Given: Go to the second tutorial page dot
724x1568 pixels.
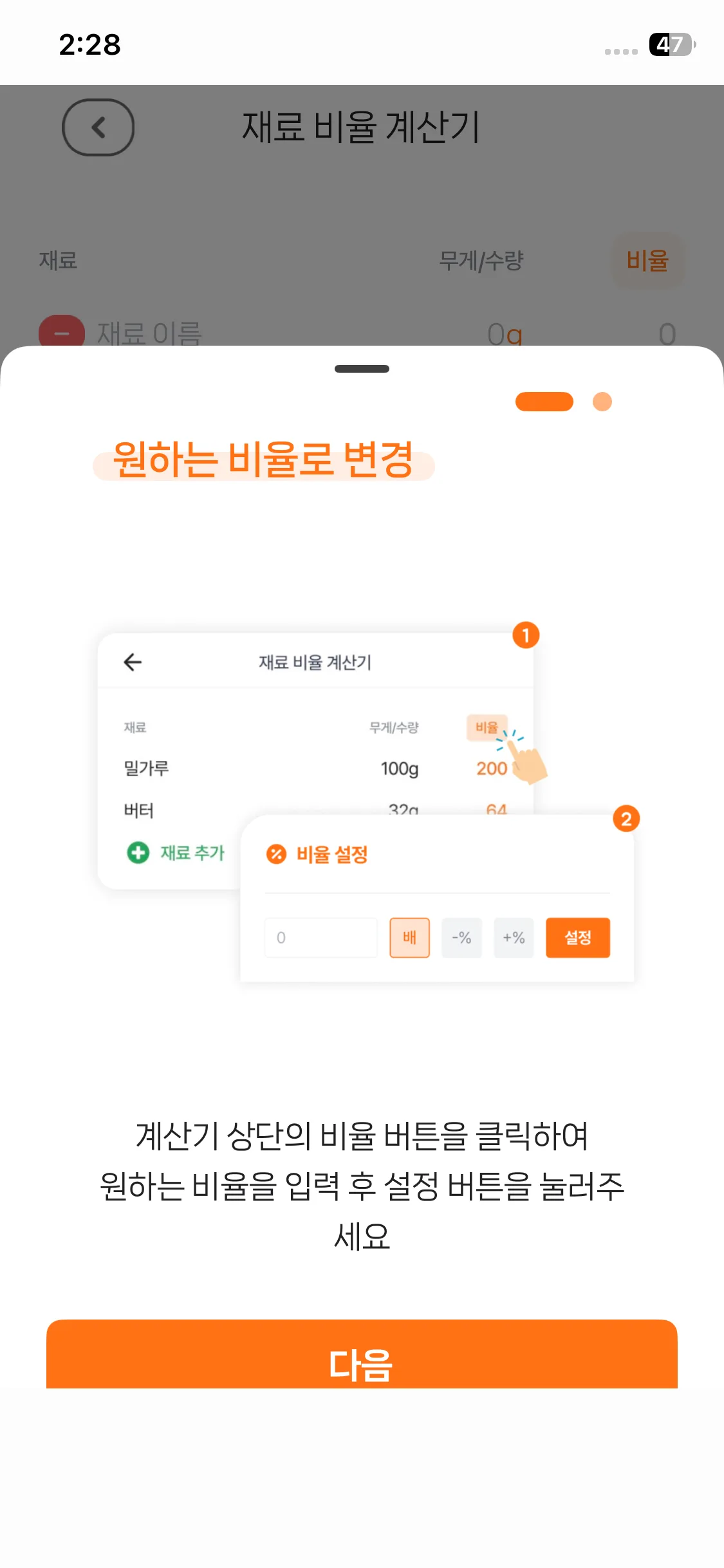Looking at the screenshot, I should pyautogui.click(x=602, y=402).
